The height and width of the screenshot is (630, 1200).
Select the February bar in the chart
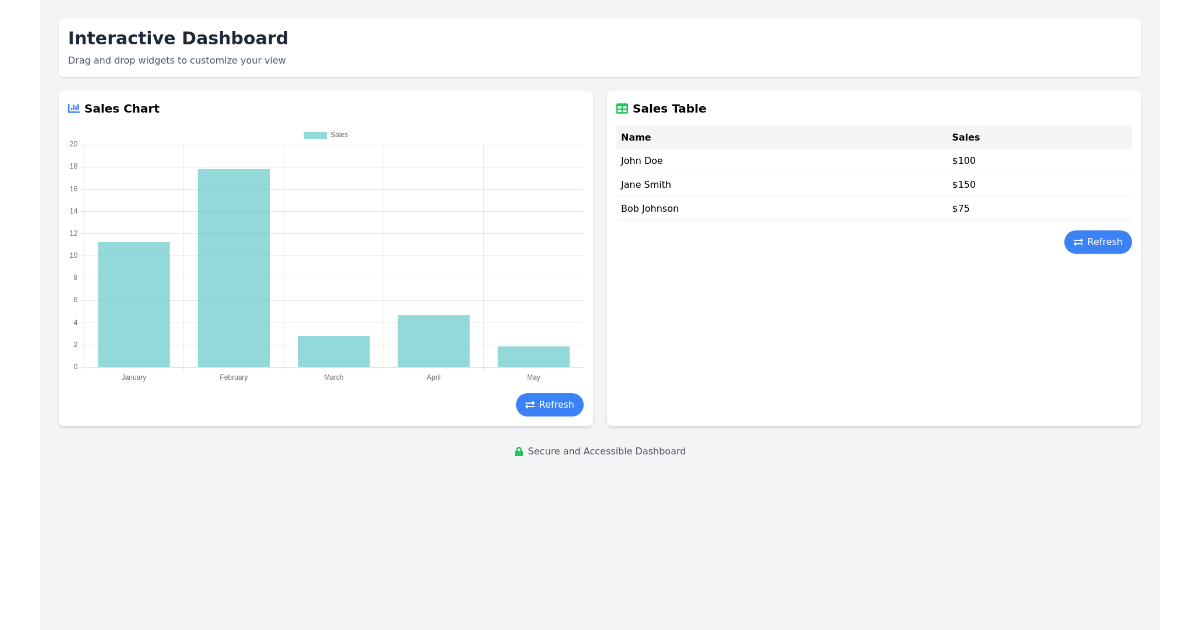pyautogui.click(x=233, y=270)
